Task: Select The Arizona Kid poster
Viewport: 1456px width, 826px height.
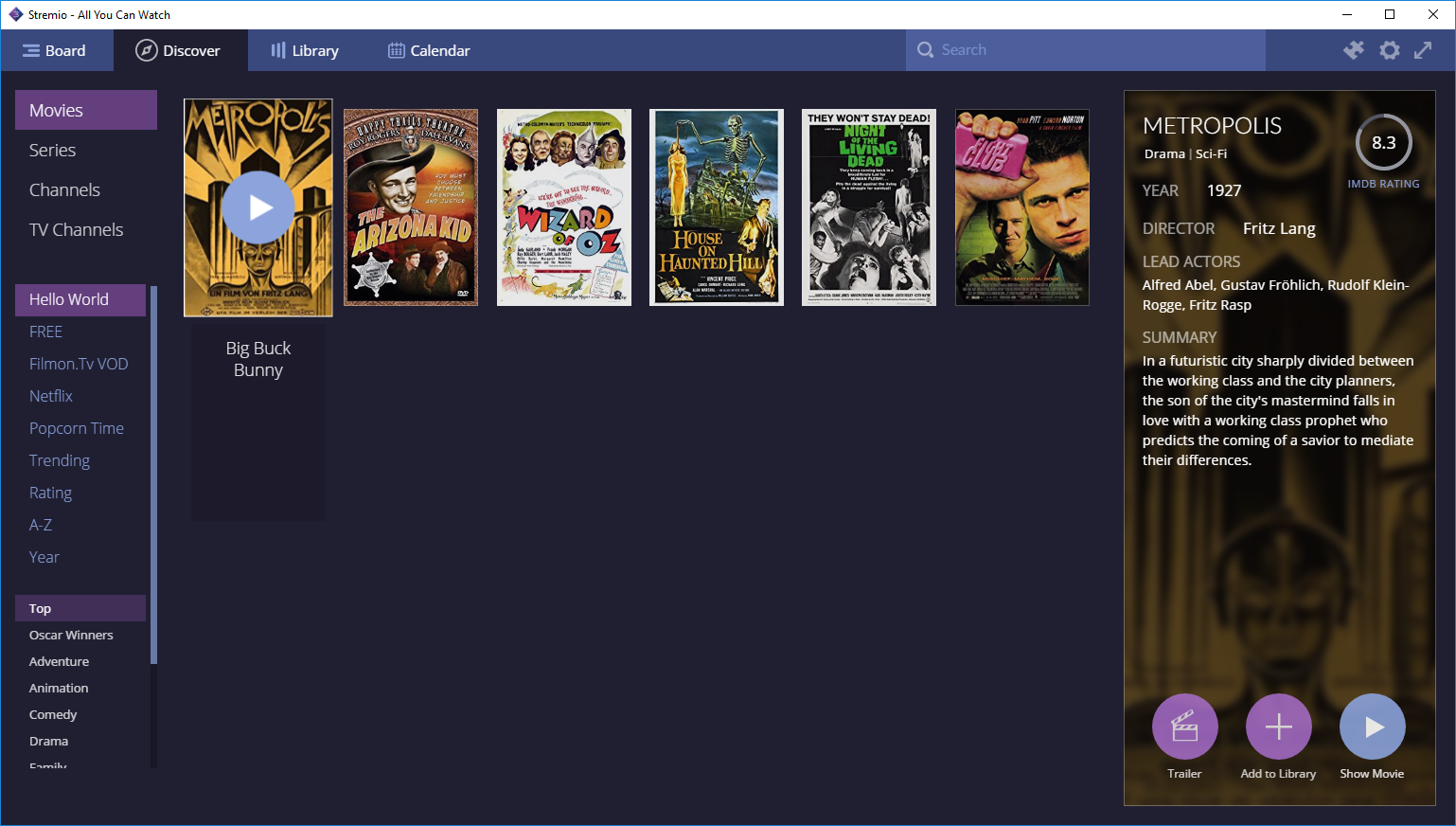Action: (411, 207)
